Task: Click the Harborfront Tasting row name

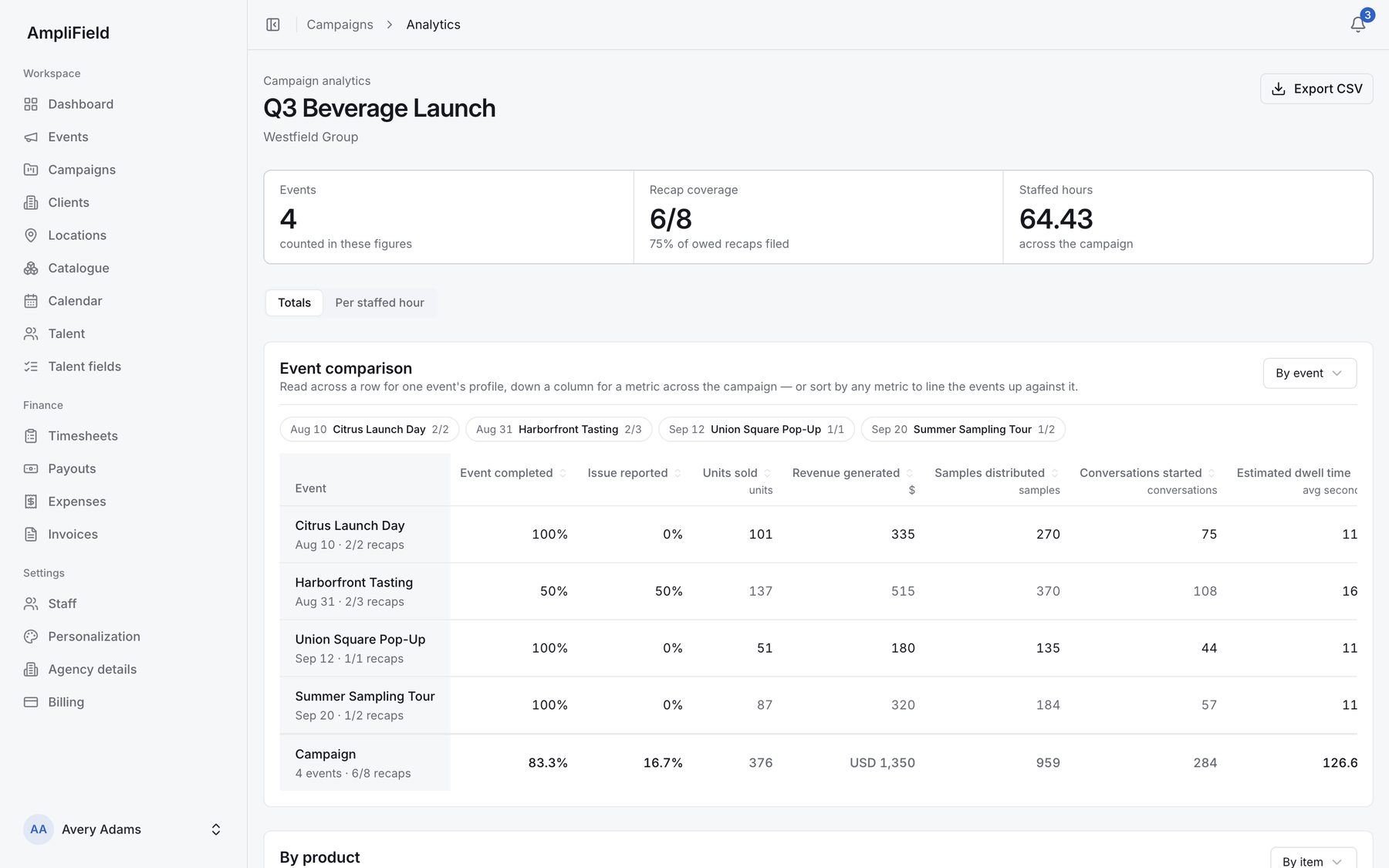Action: [x=354, y=583]
